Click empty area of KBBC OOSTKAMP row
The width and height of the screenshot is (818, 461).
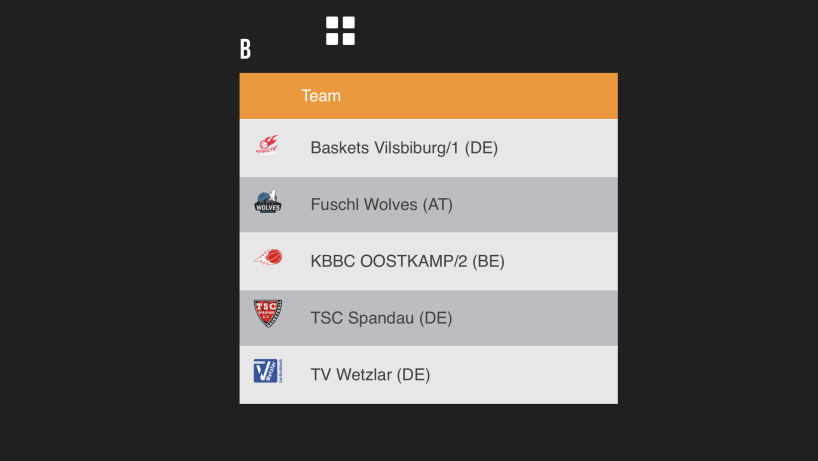click(x=563, y=261)
